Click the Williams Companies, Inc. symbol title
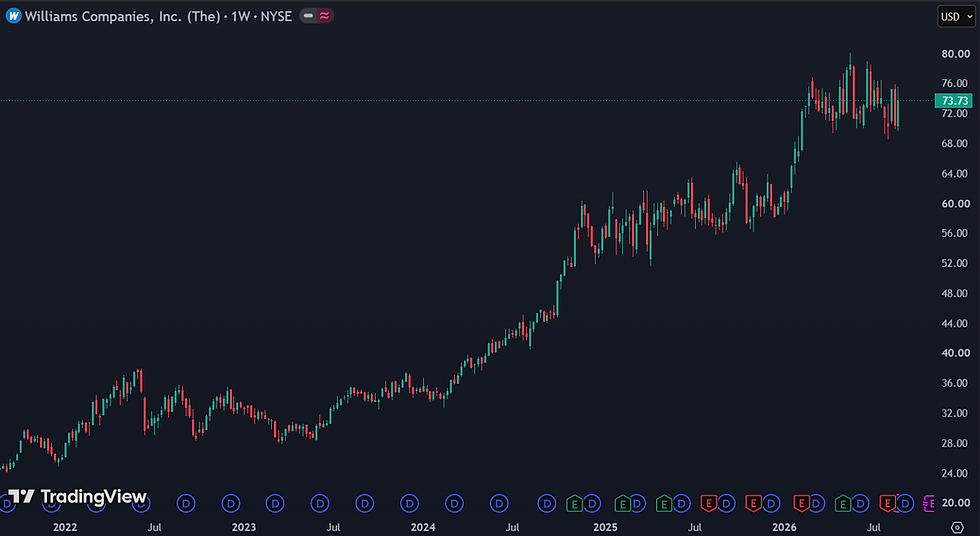980x536 pixels. coord(122,16)
